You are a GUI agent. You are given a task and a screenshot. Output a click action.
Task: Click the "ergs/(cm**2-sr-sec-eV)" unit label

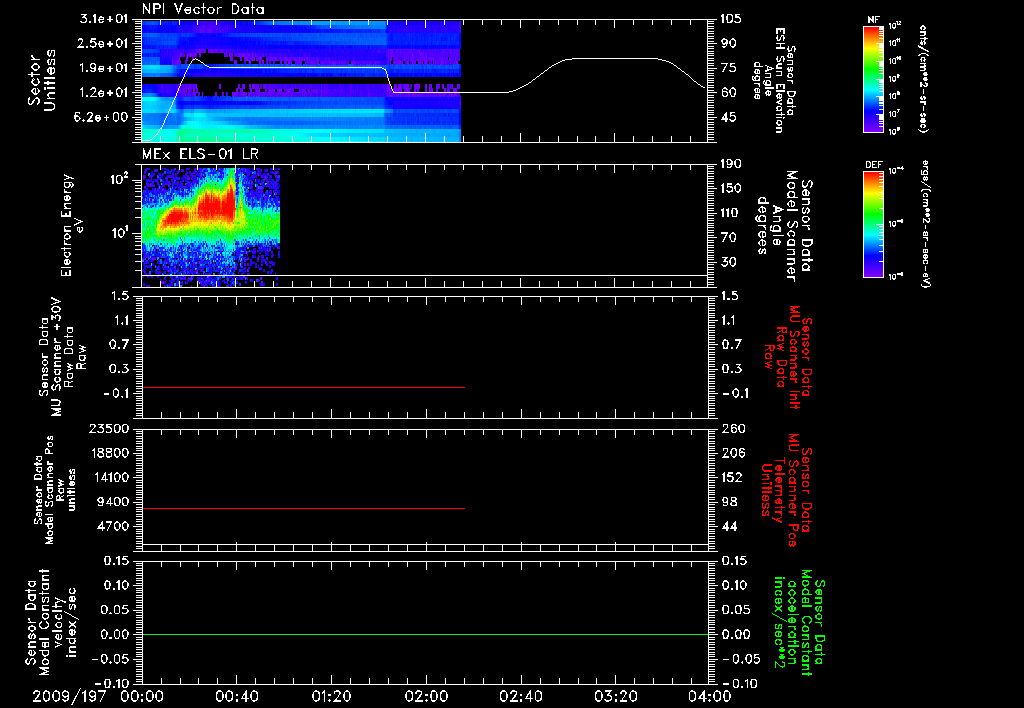point(926,224)
